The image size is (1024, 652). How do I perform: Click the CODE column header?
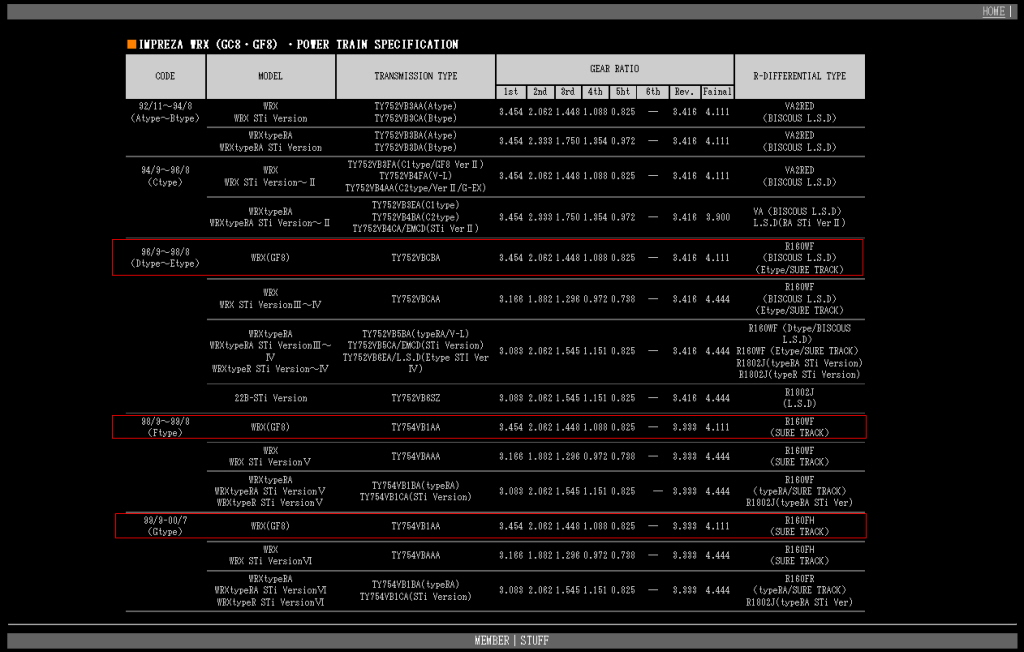point(165,76)
